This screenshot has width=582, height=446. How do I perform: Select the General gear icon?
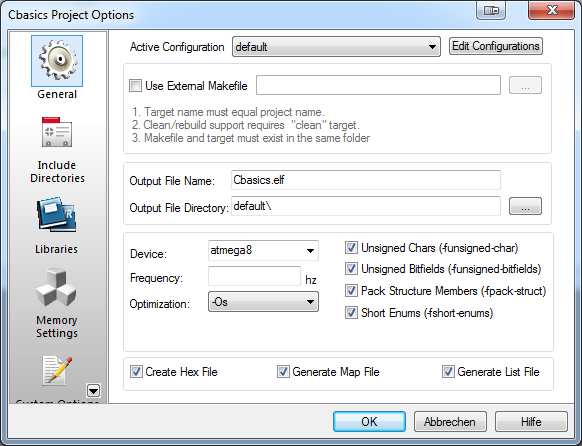point(57,61)
